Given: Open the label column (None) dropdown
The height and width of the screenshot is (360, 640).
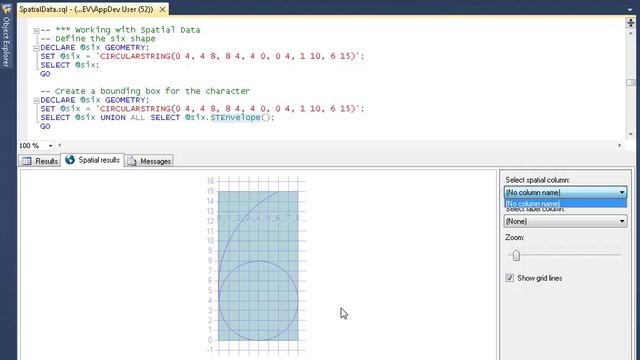Looking at the screenshot, I should (x=565, y=221).
